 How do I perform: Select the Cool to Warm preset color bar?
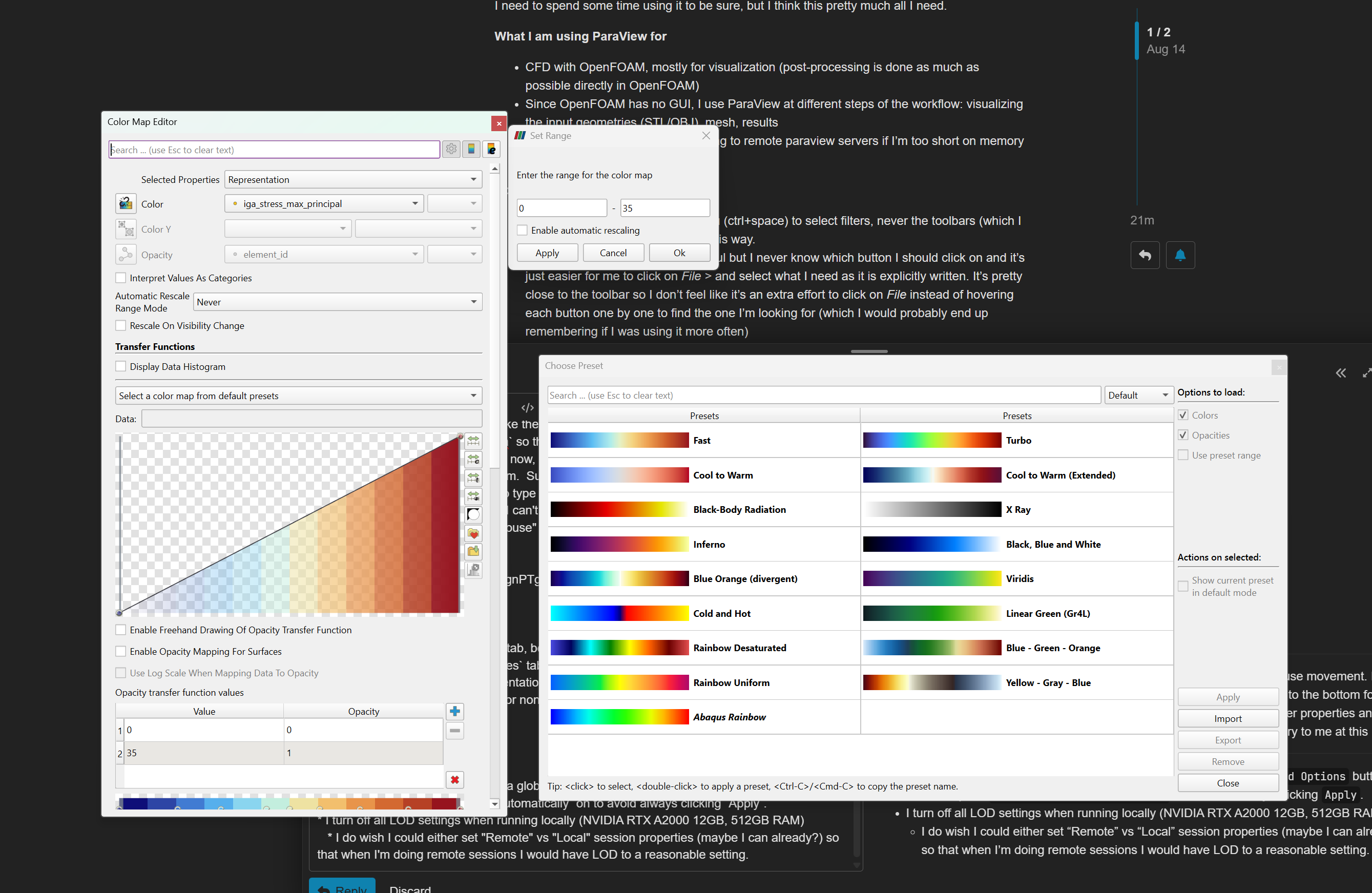tap(619, 474)
